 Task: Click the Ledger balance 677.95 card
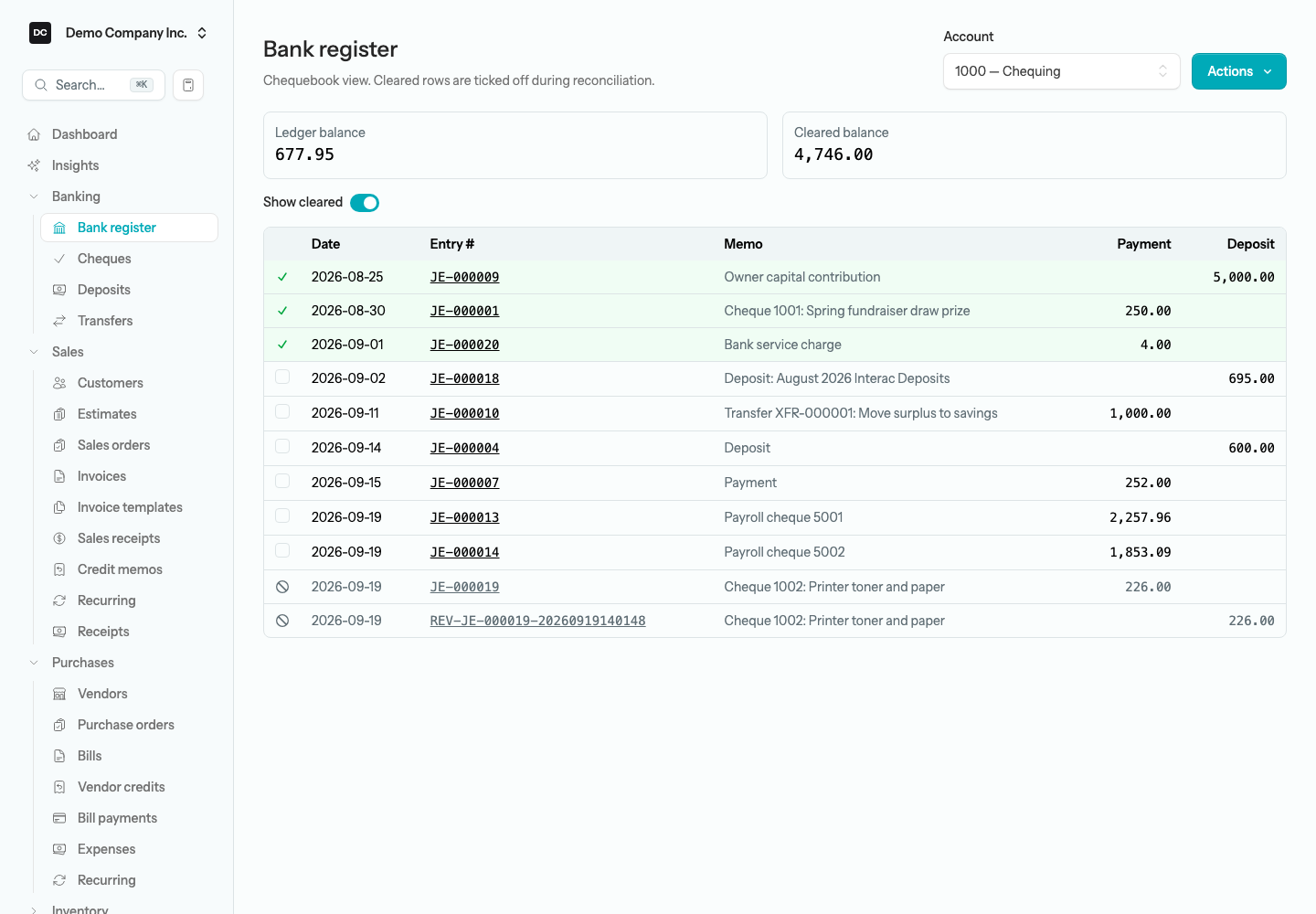[515, 145]
